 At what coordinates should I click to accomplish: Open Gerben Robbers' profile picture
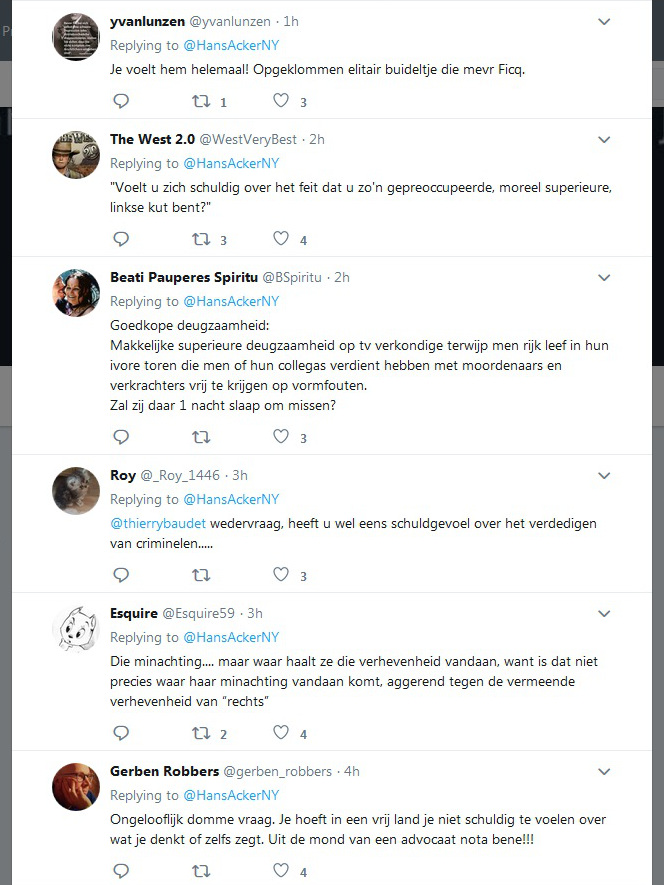click(76, 787)
